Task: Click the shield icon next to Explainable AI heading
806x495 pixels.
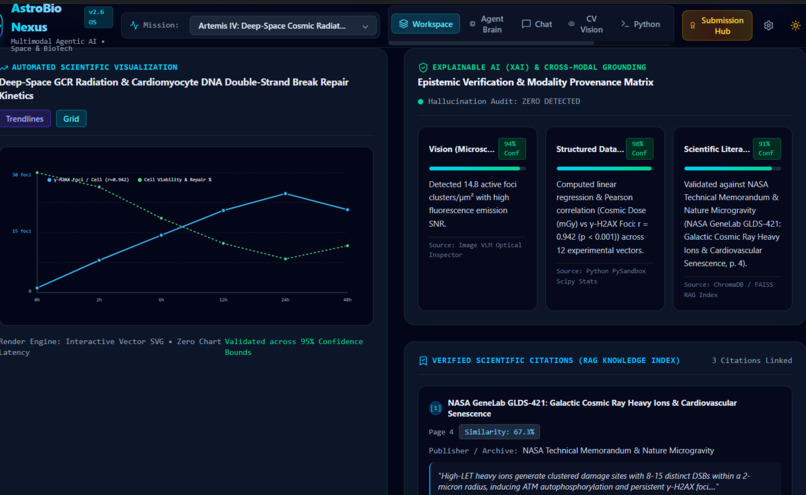Action: click(423, 67)
